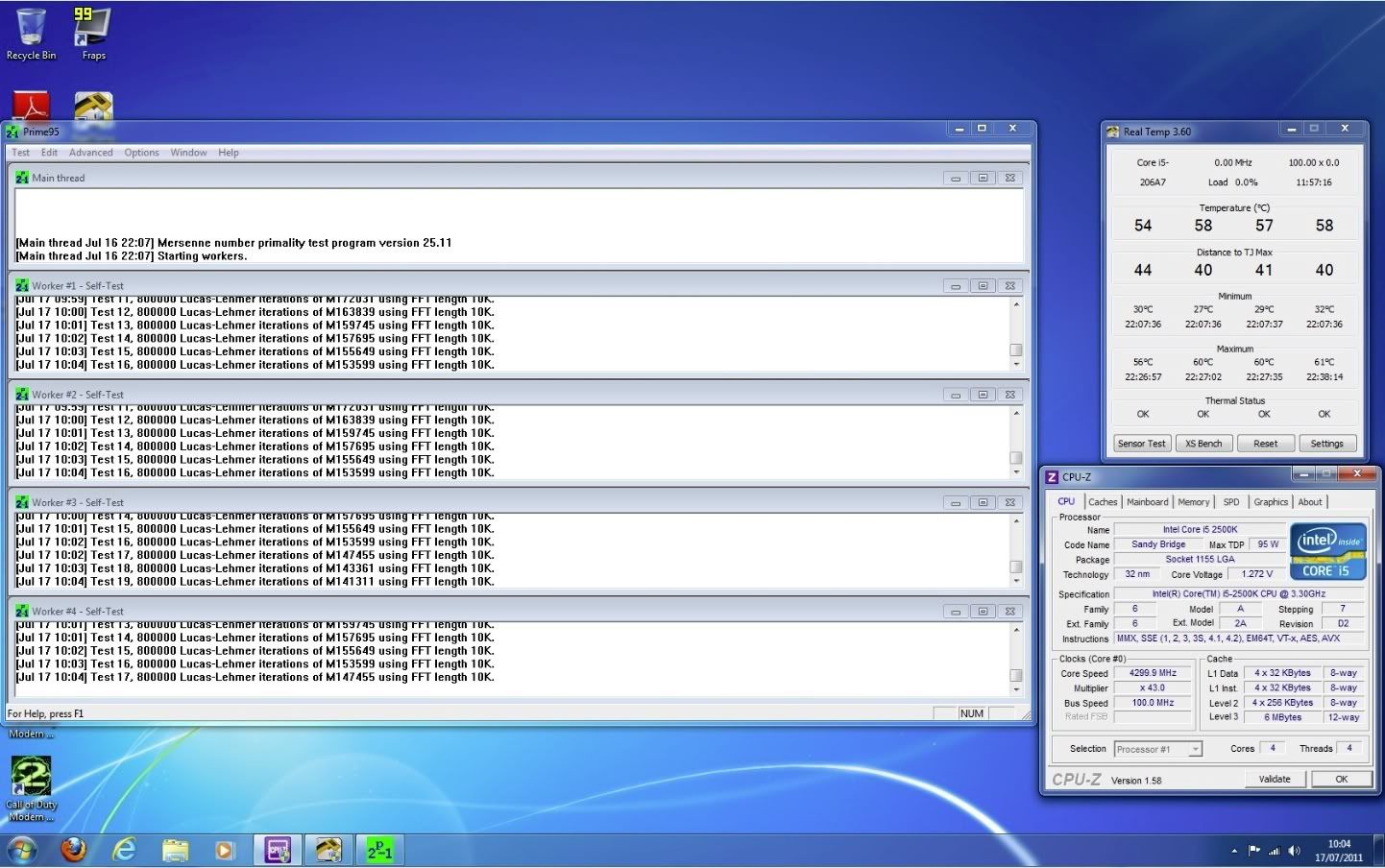
Task: Click Worker #1 scrollbar down arrow
Action: 1016,365
